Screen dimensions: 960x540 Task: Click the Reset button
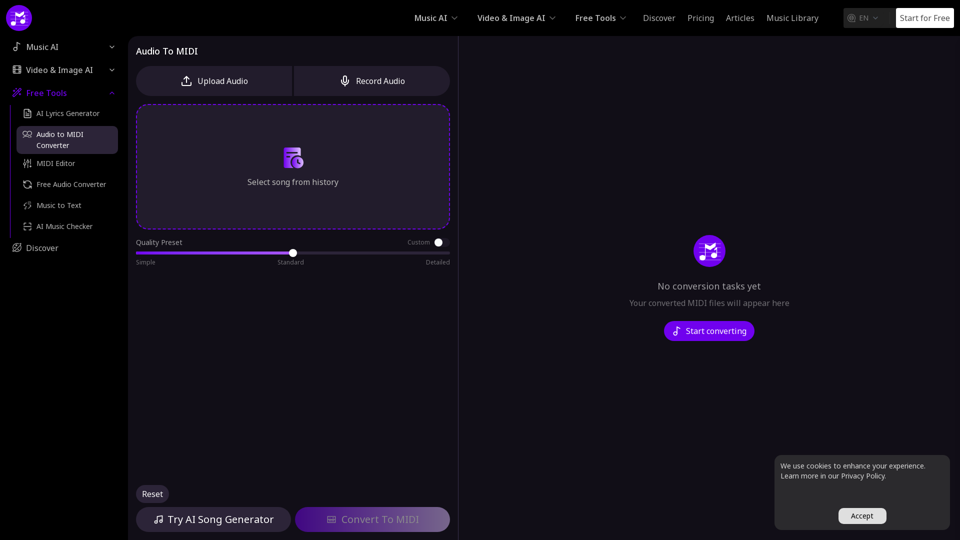pyautogui.click(x=152, y=494)
